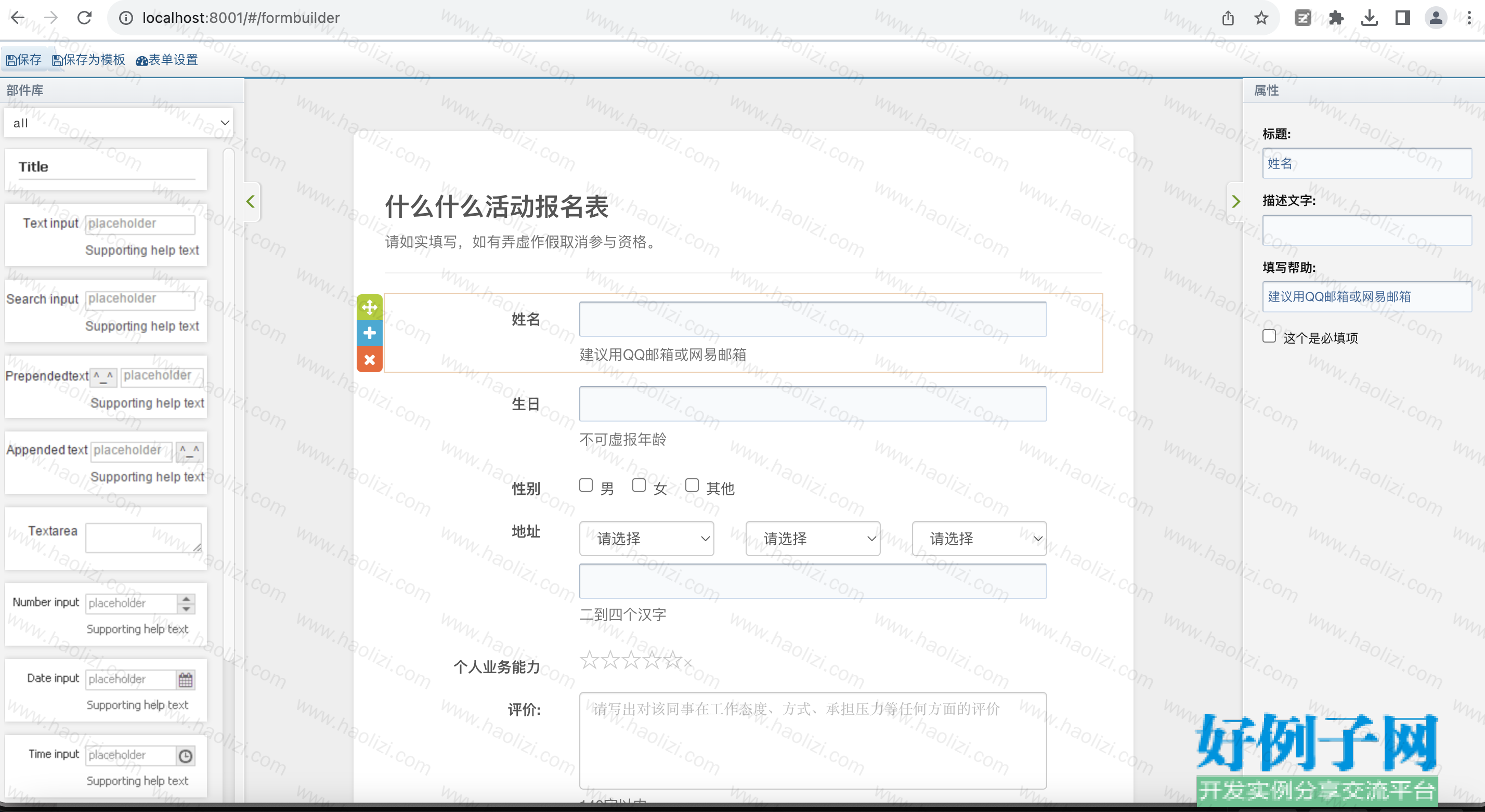
Task: Select the Search input component
Action: (x=106, y=311)
